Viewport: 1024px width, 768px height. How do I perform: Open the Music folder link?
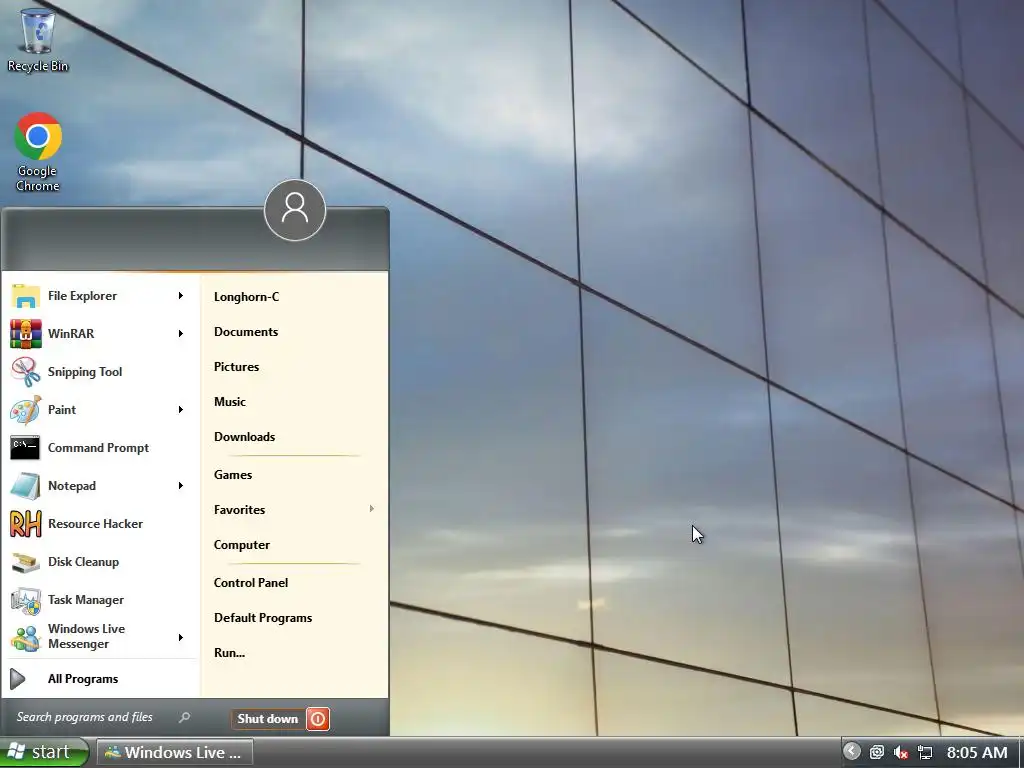pos(230,402)
